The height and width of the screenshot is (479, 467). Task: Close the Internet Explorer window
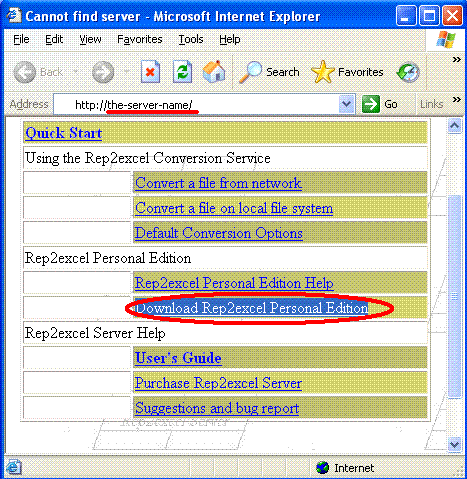coord(452,16)
